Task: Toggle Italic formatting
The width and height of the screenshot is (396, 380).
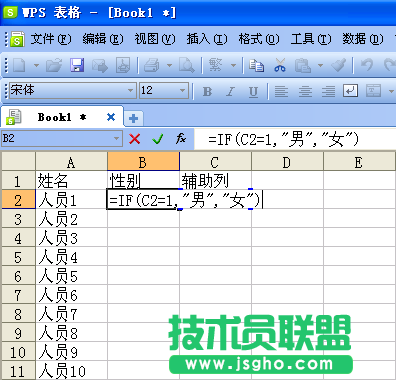Action: (x=230, y=91)
